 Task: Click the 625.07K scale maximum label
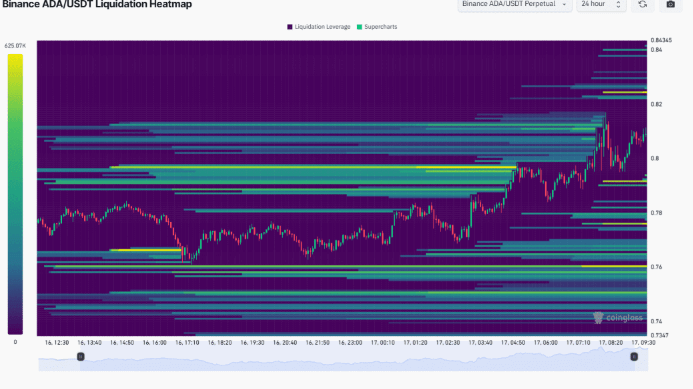(x=15, y=46)
